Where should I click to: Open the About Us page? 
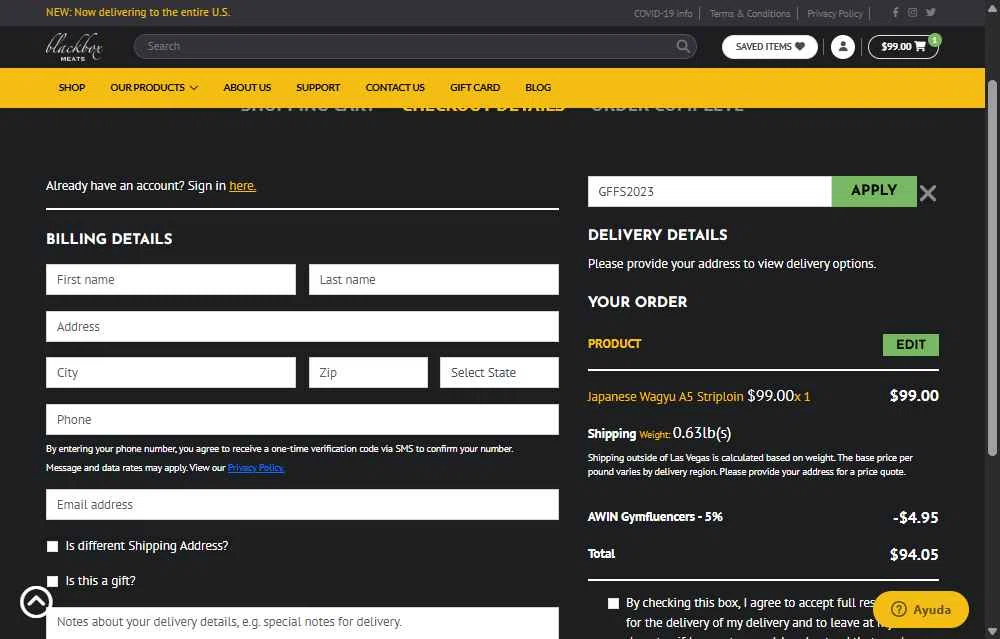click(247, 87)
